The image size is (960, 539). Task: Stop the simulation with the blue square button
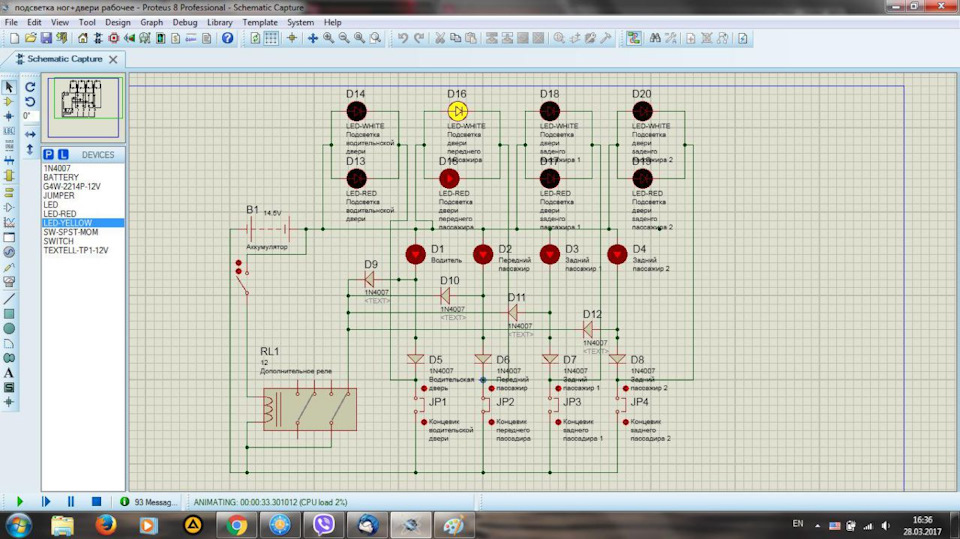[96, 502]
